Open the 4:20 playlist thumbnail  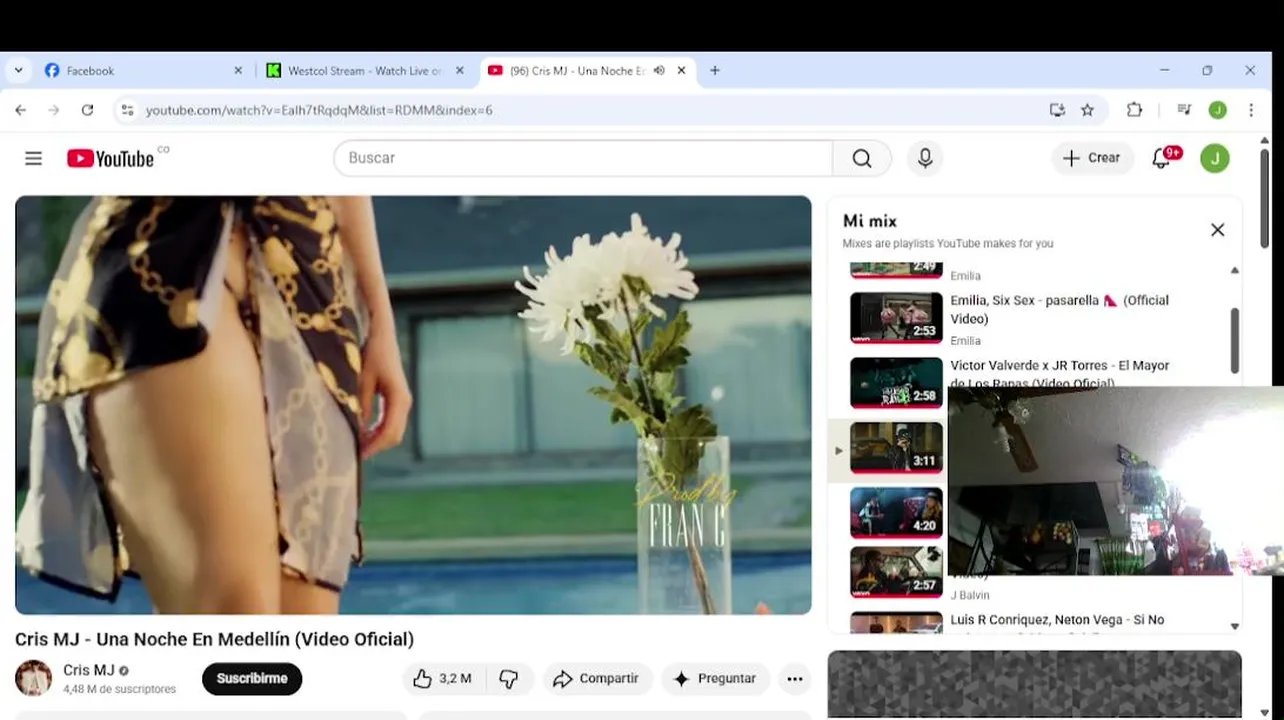(896, 513)
